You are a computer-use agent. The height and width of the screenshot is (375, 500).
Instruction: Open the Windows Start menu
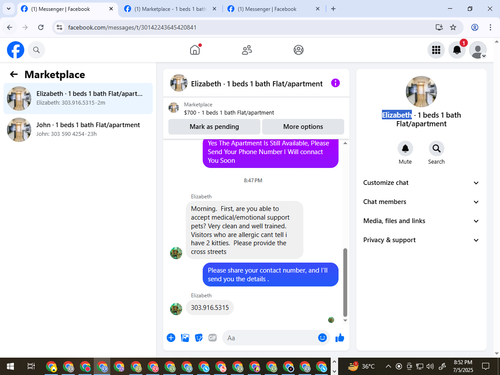10,367
